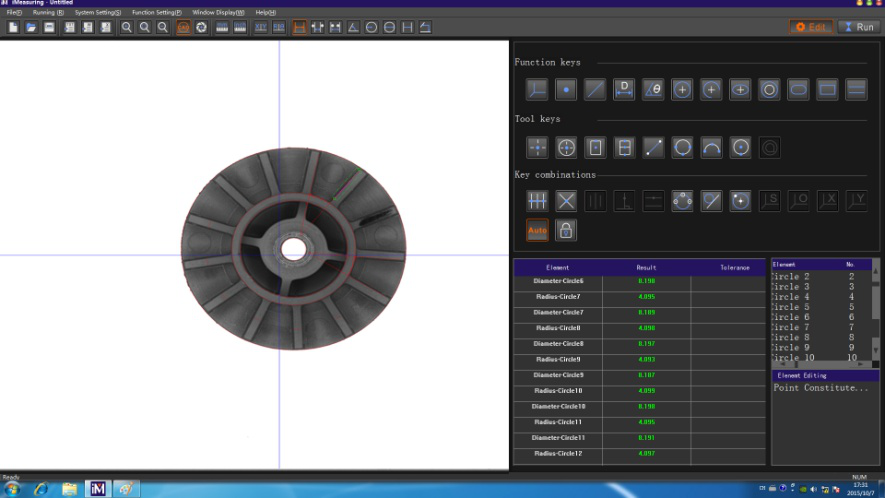This screenshot has width=885, height=498.
Task: Select the Diameter-Circle8 result row
Action: (x=558, y=344)
